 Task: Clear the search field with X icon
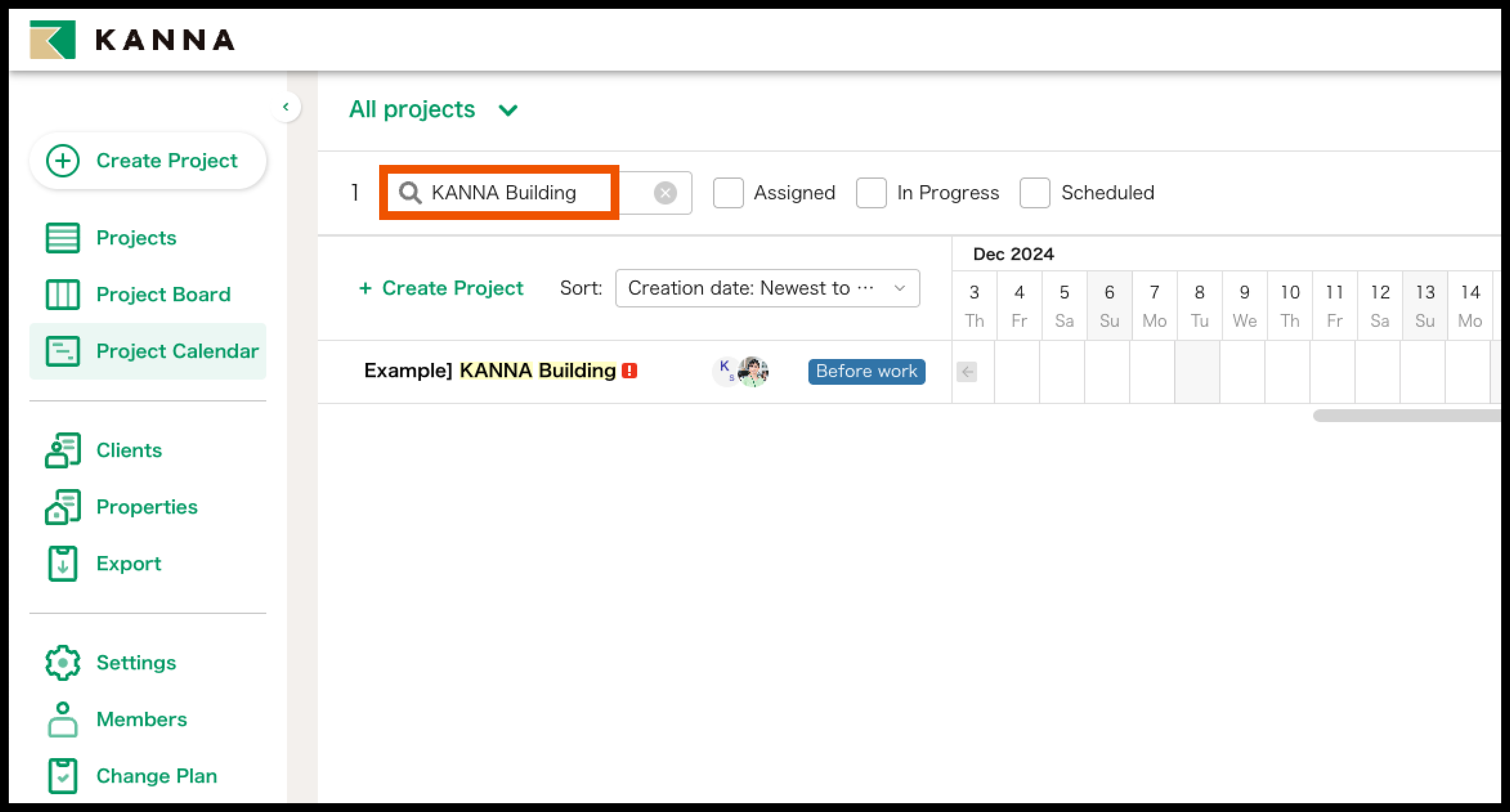click(665, 193)
